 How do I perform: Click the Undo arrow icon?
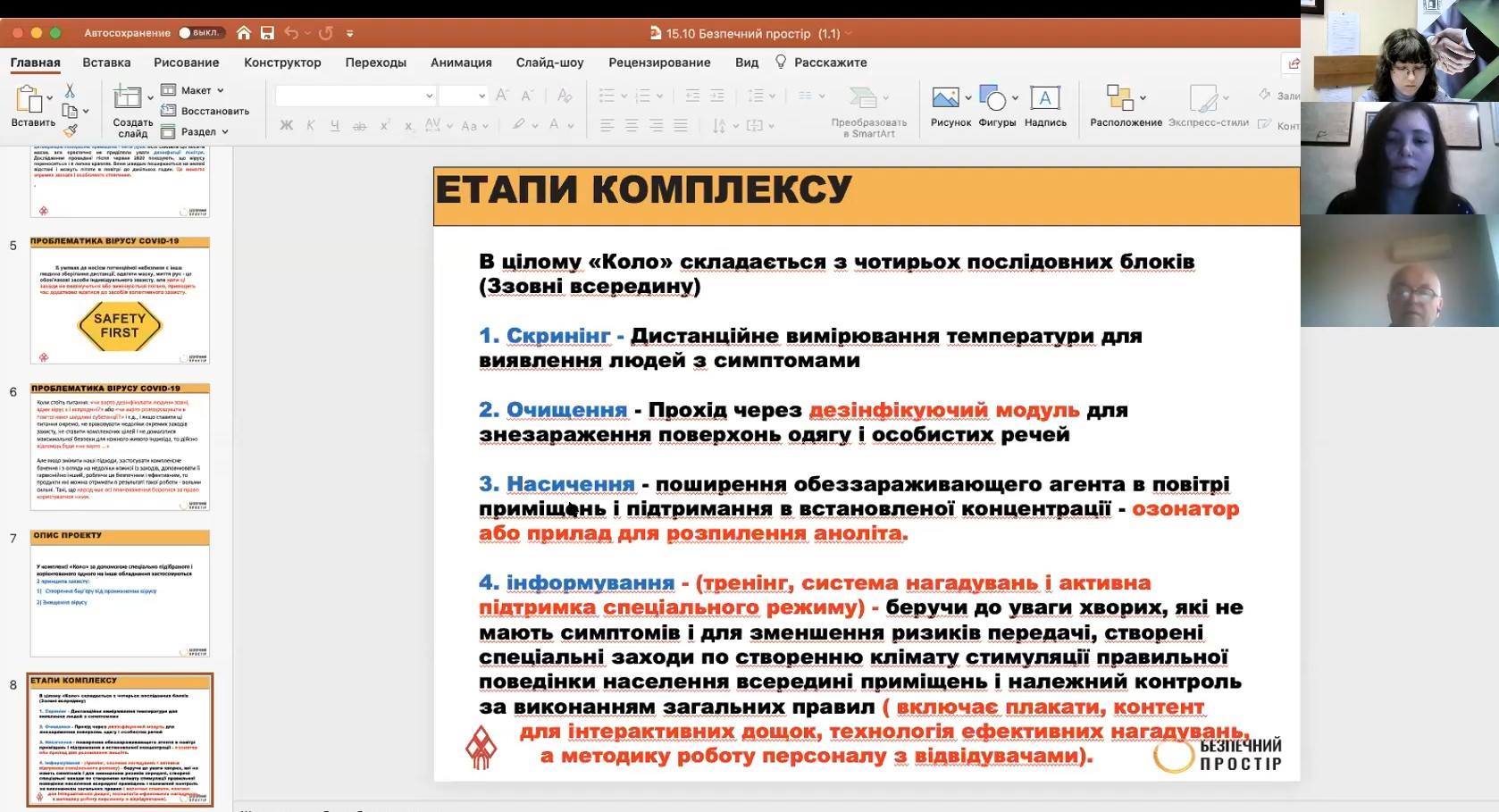tap(291, 33)
